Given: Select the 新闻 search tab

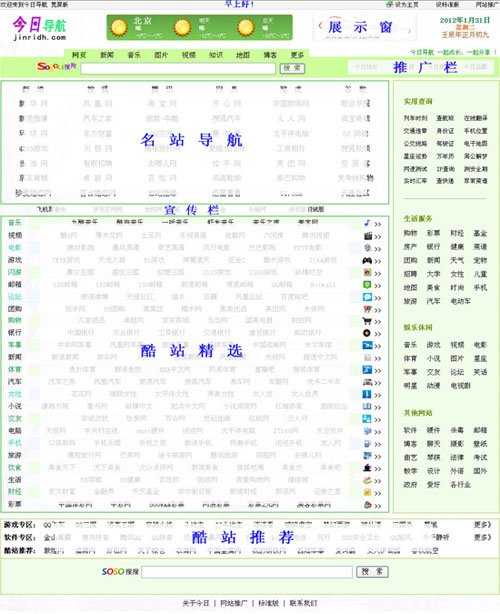Looking at the screenshot, I should [106, 55].
